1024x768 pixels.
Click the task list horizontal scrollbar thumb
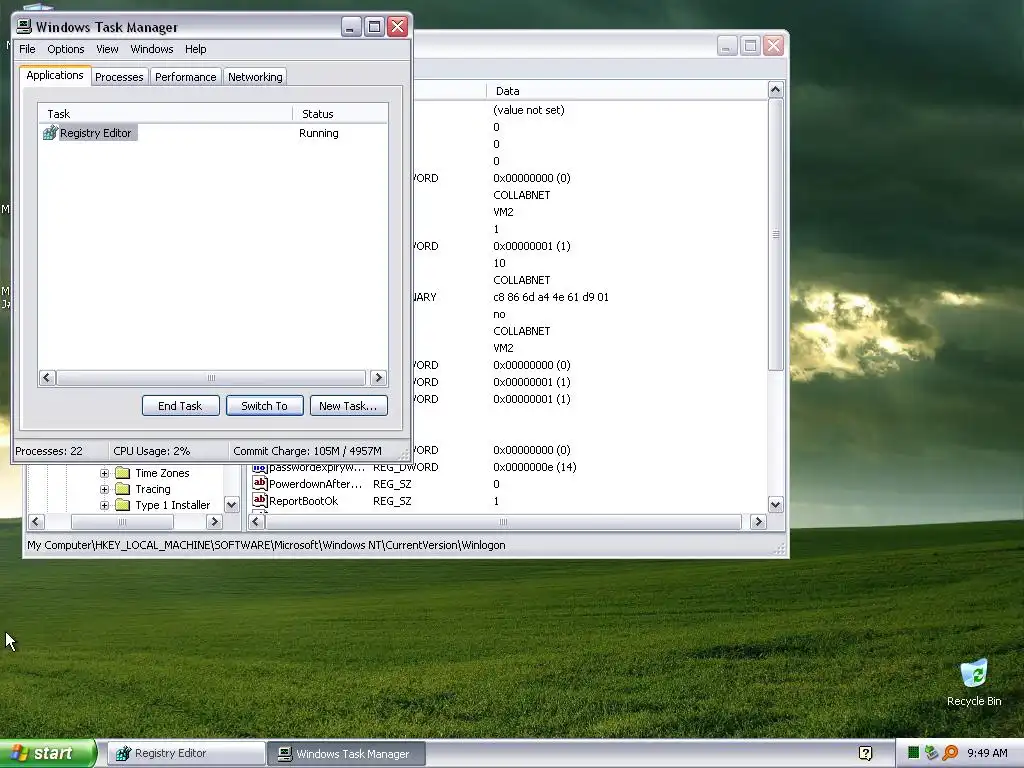tap(211, 378)
